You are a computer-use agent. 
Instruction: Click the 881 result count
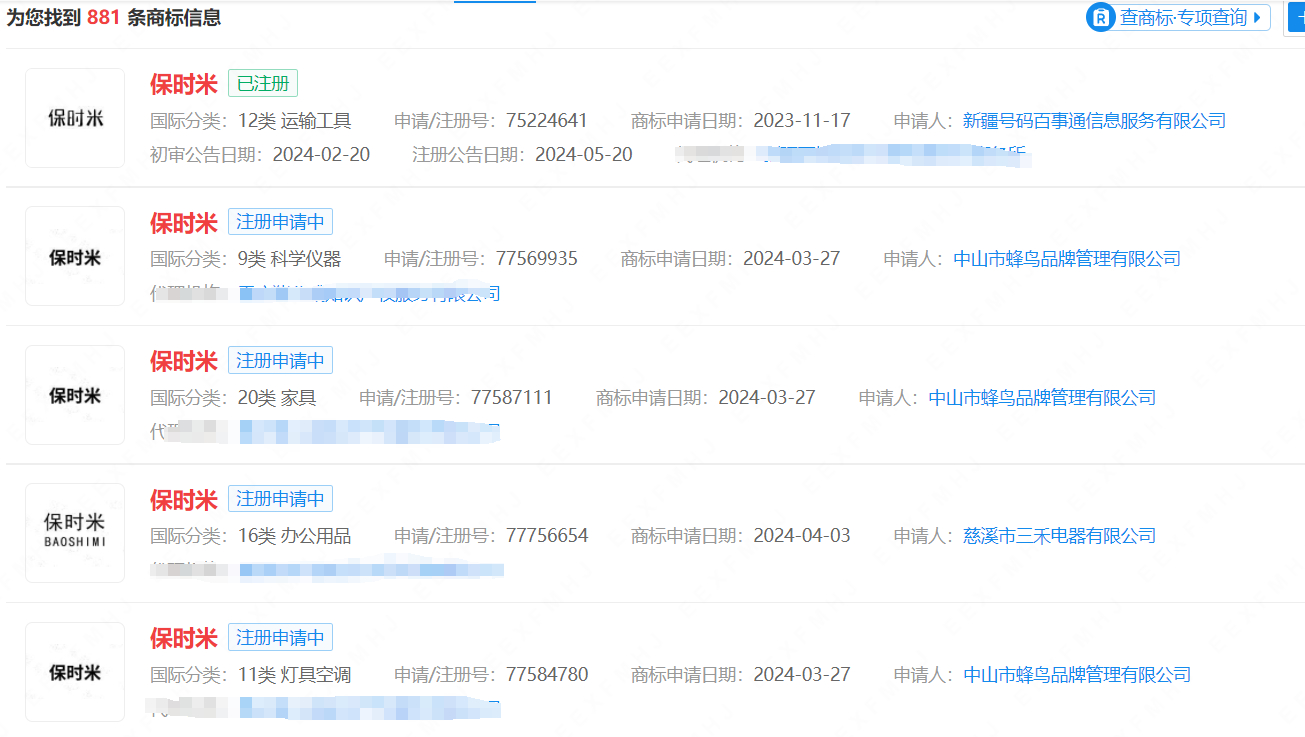click(x=103, y=17)
